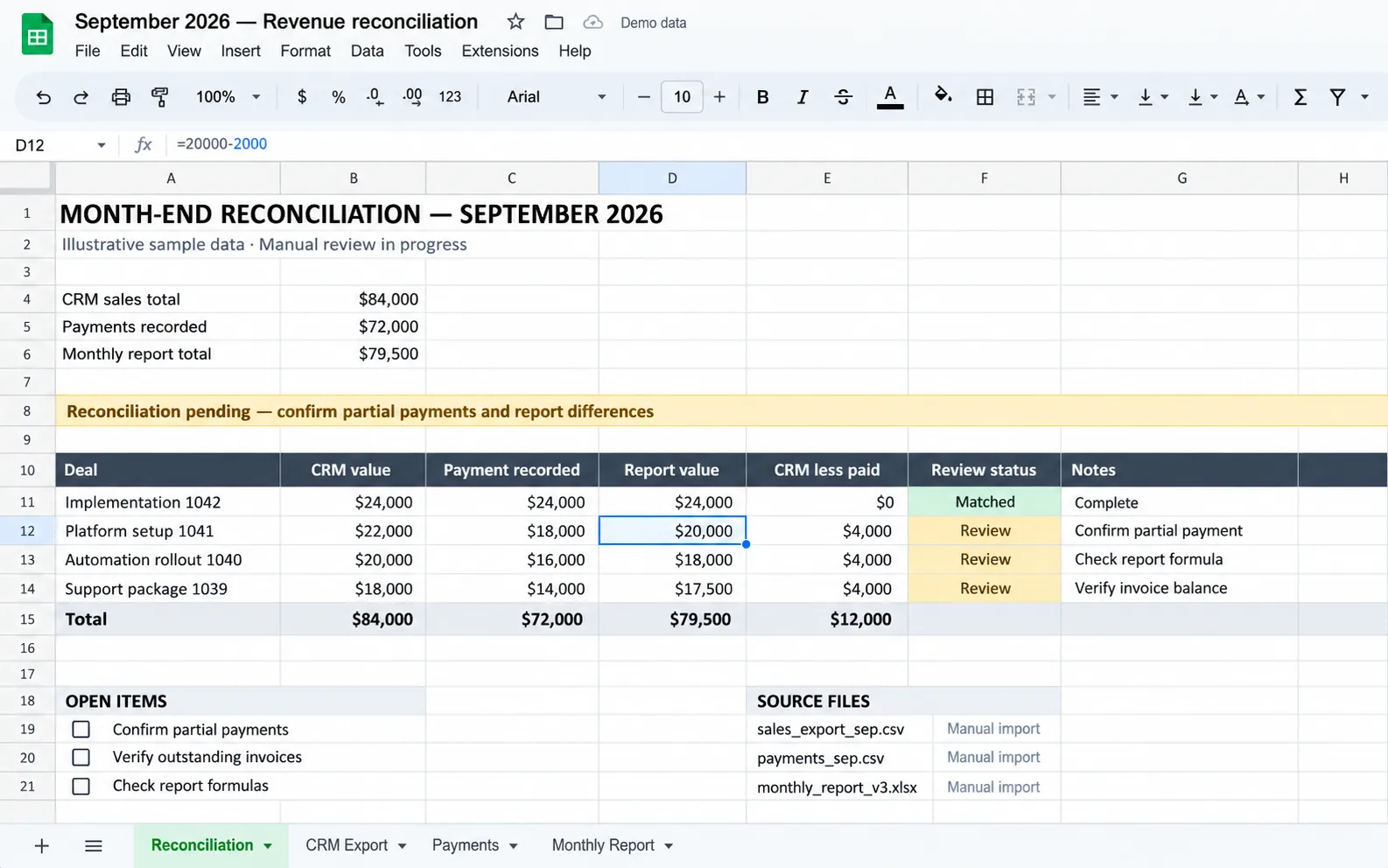This screenshot has width=1388, height=868.
Task: Open the Data menu
Action: point(368,51)
